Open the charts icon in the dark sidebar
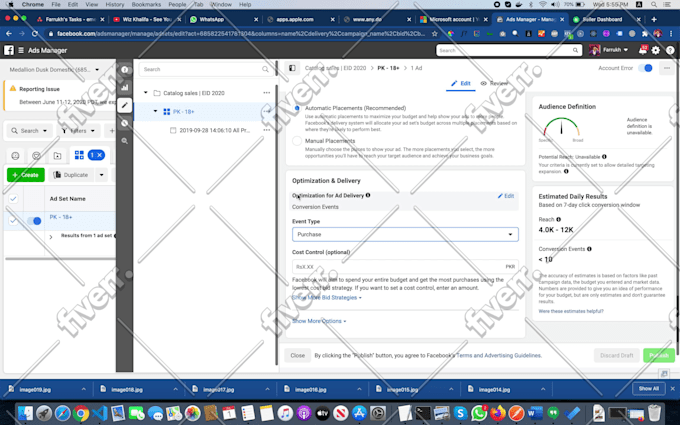 coord(124,87)
